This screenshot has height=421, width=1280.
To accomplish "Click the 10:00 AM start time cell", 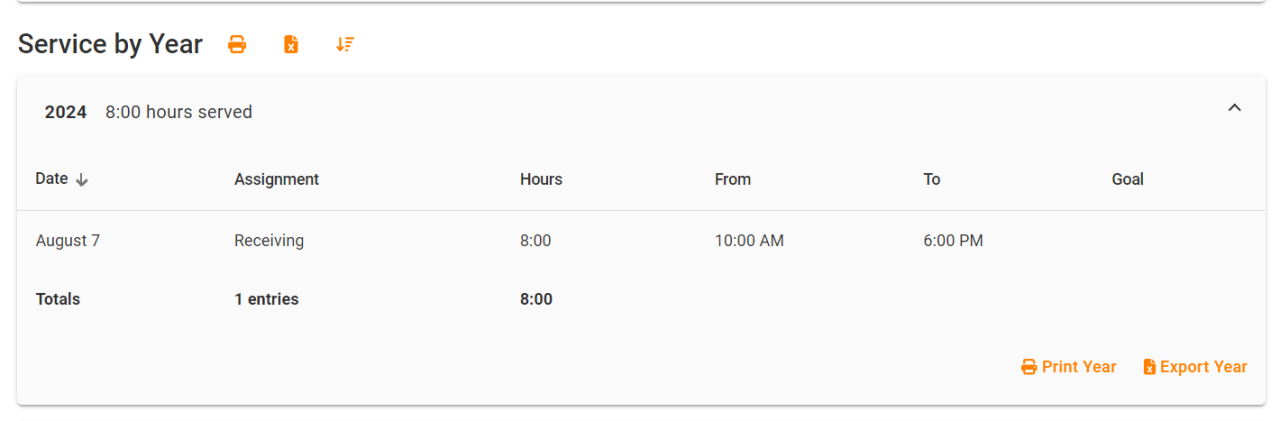I will tap(749, 241).
